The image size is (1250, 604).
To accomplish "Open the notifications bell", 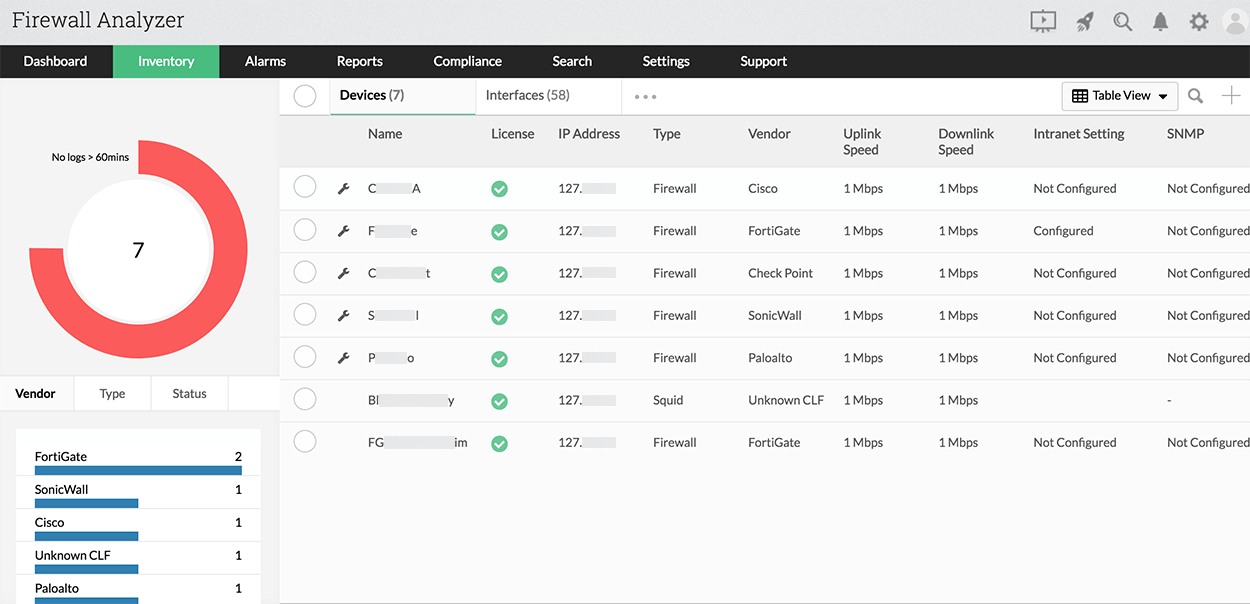I will 1160,20.
